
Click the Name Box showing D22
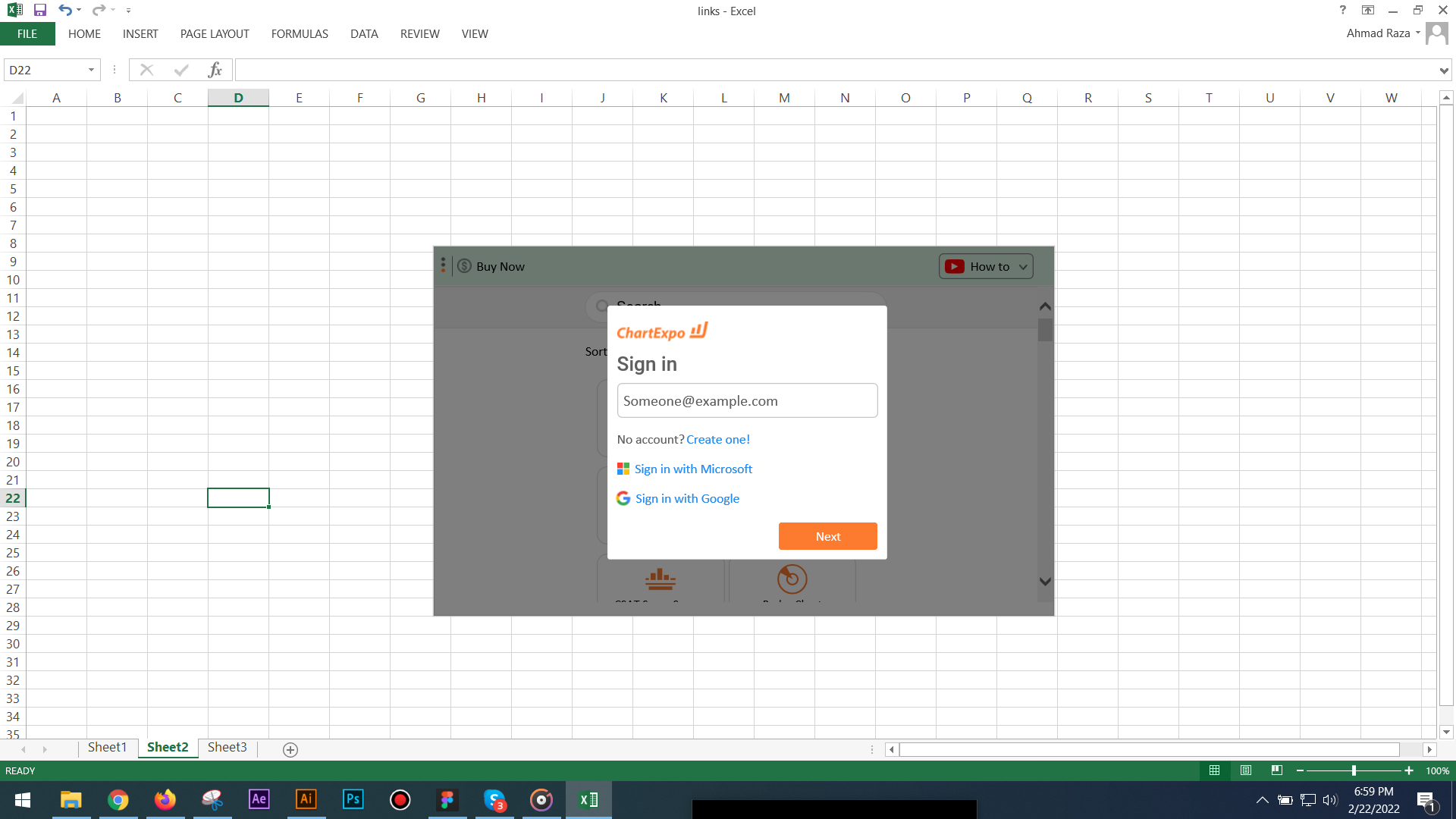point(44,70)
